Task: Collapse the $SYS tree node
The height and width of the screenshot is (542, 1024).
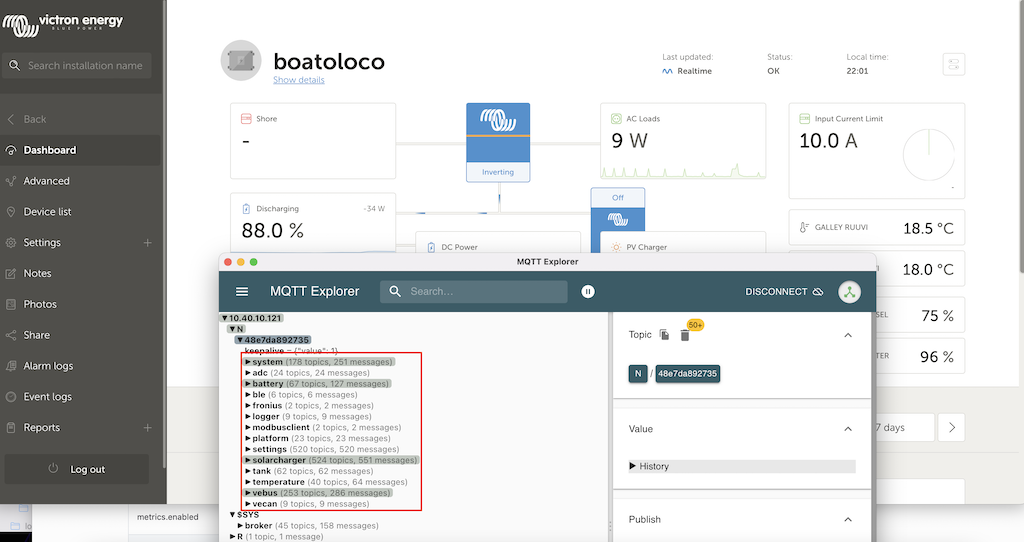Action: 232,515
